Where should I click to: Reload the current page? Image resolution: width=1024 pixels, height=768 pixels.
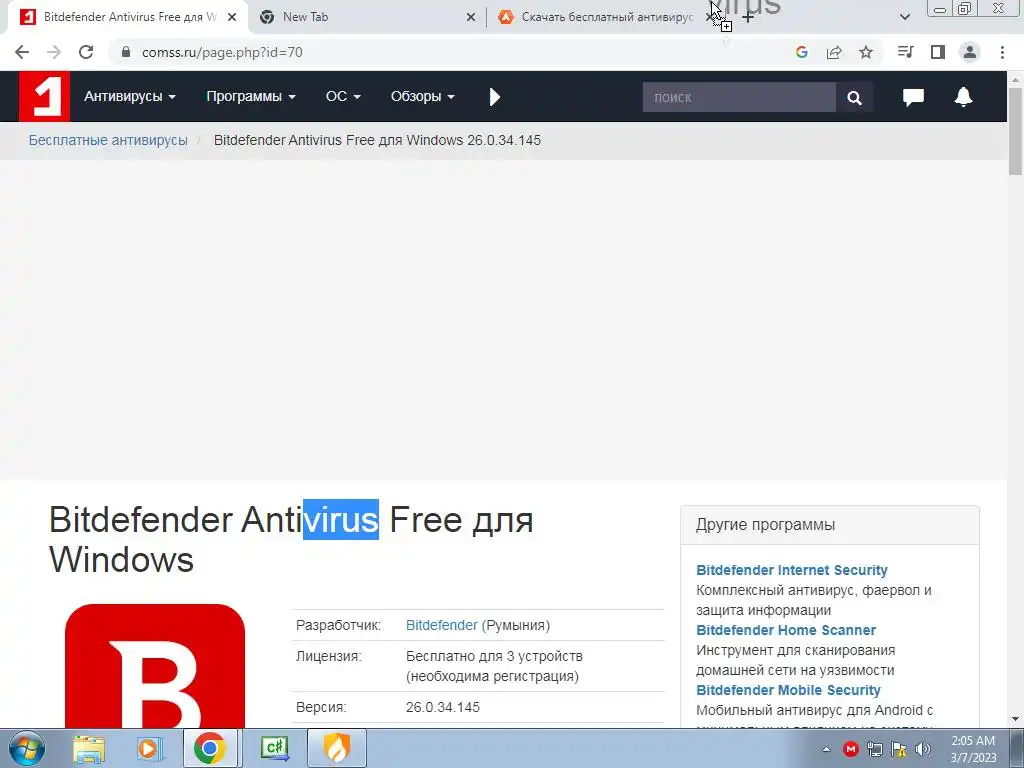pyautogui.click(x=86, y=52)
